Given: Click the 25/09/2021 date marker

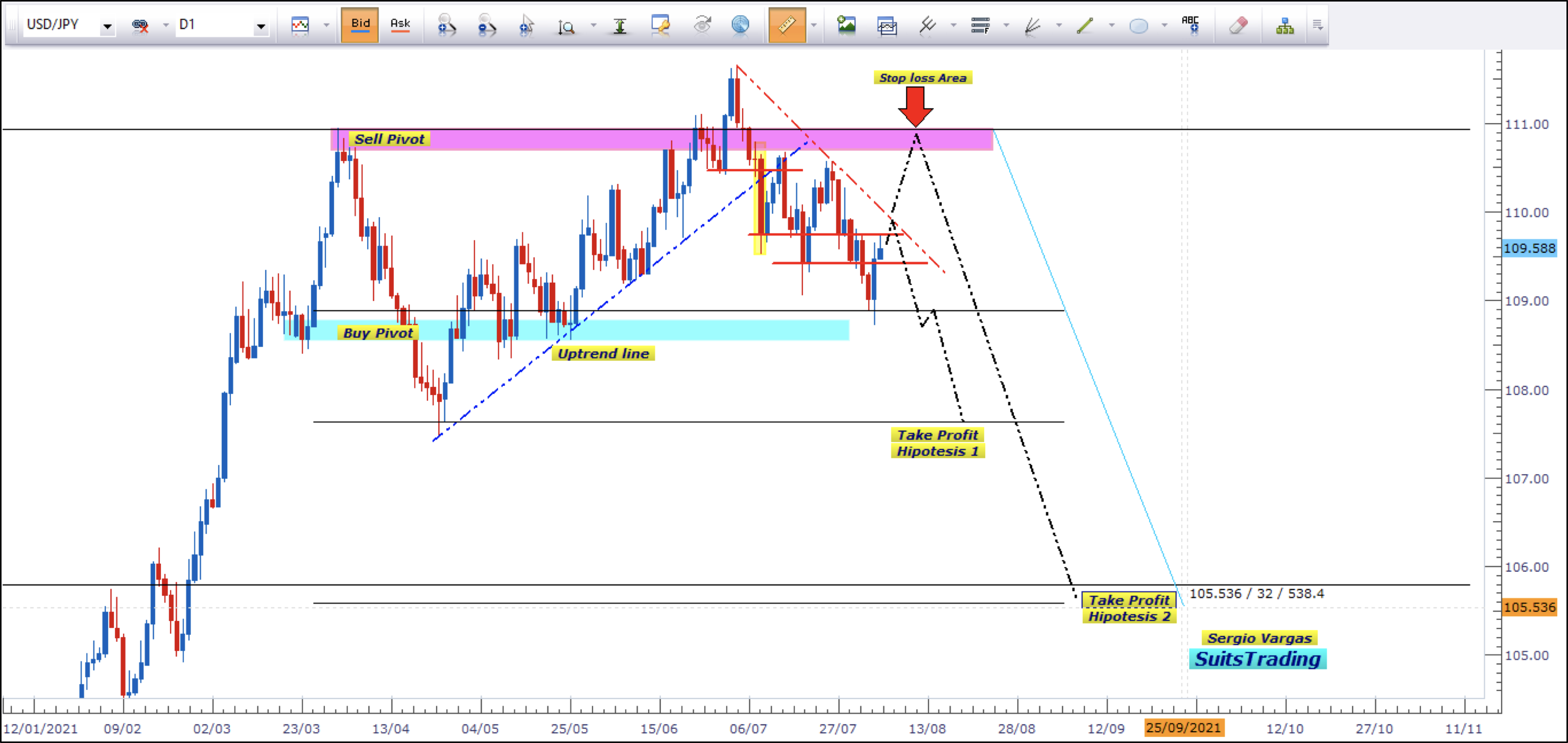Looking at the screenshot, I should click(x=1183, y=728).
